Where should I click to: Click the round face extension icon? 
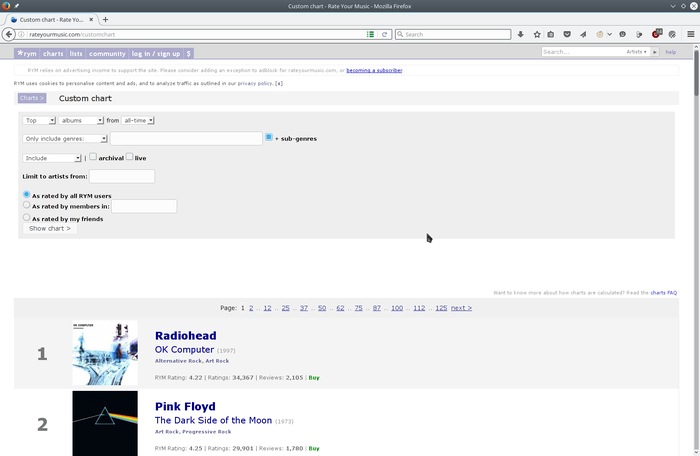coord(600,34)
